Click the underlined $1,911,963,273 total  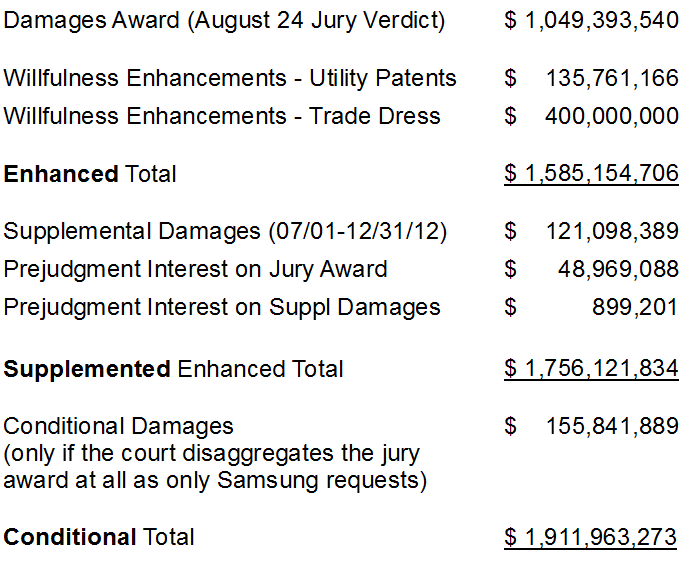coord(591,537)
